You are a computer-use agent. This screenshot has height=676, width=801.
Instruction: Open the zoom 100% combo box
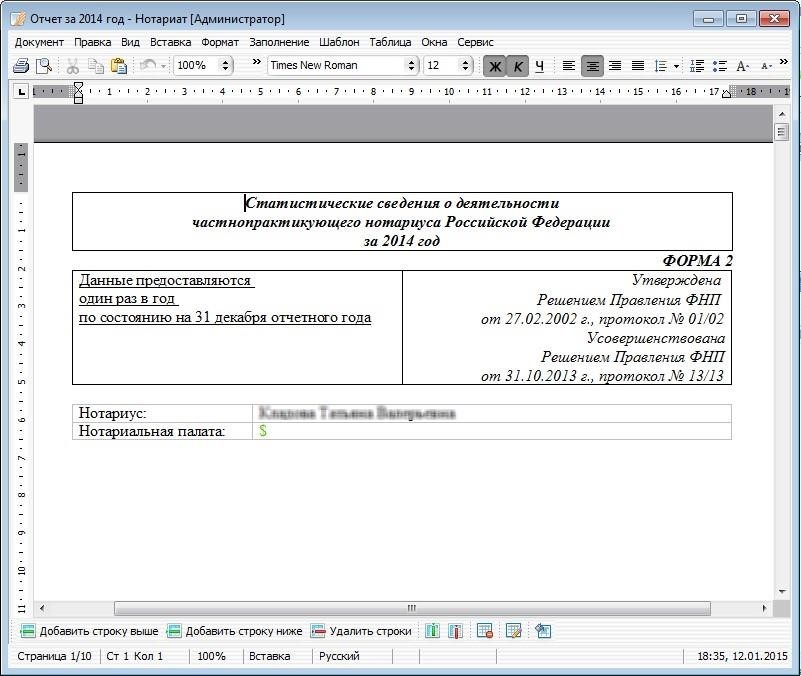(x=203, y=65)
